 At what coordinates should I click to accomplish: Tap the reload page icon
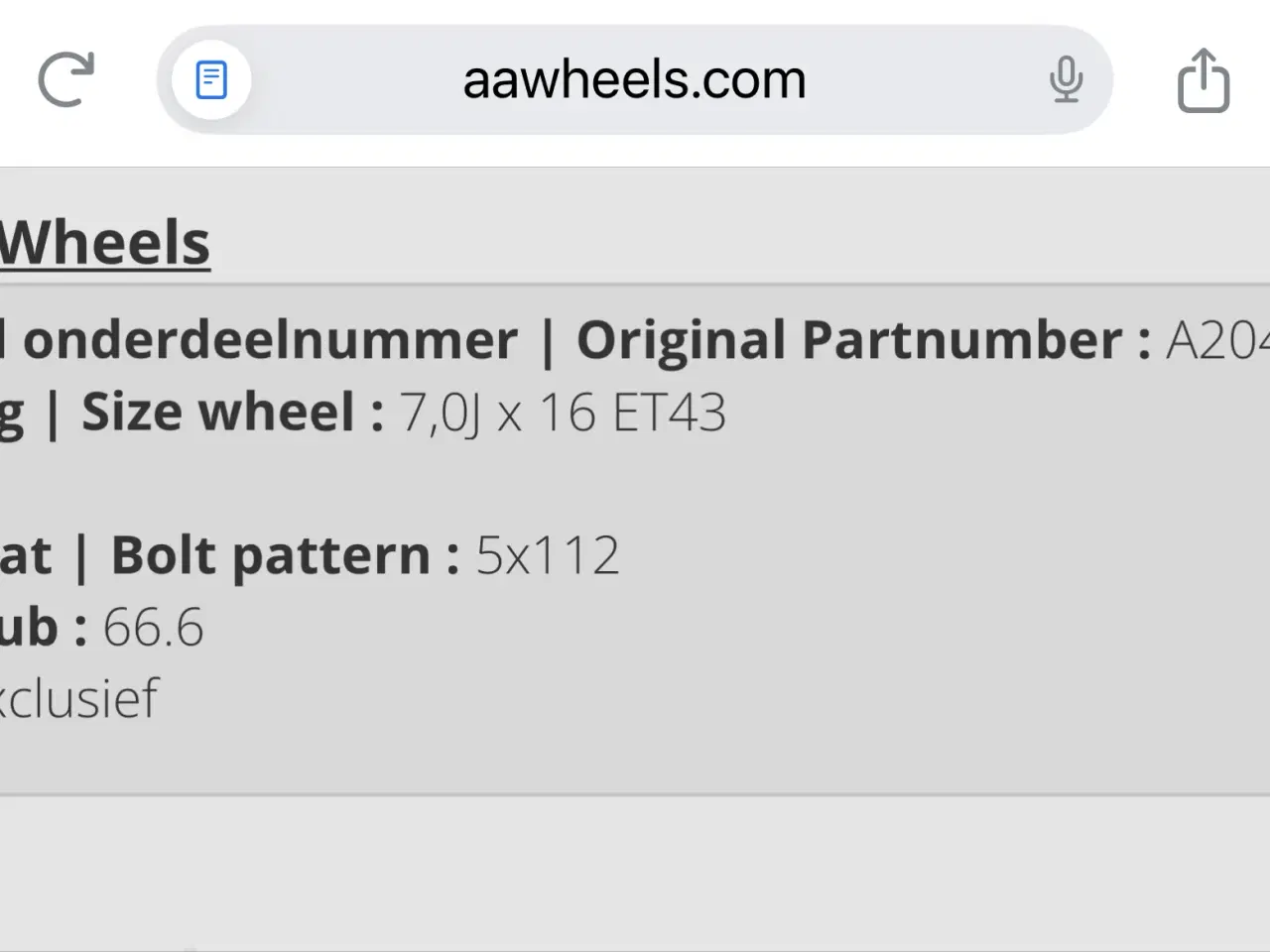[65, 79]
